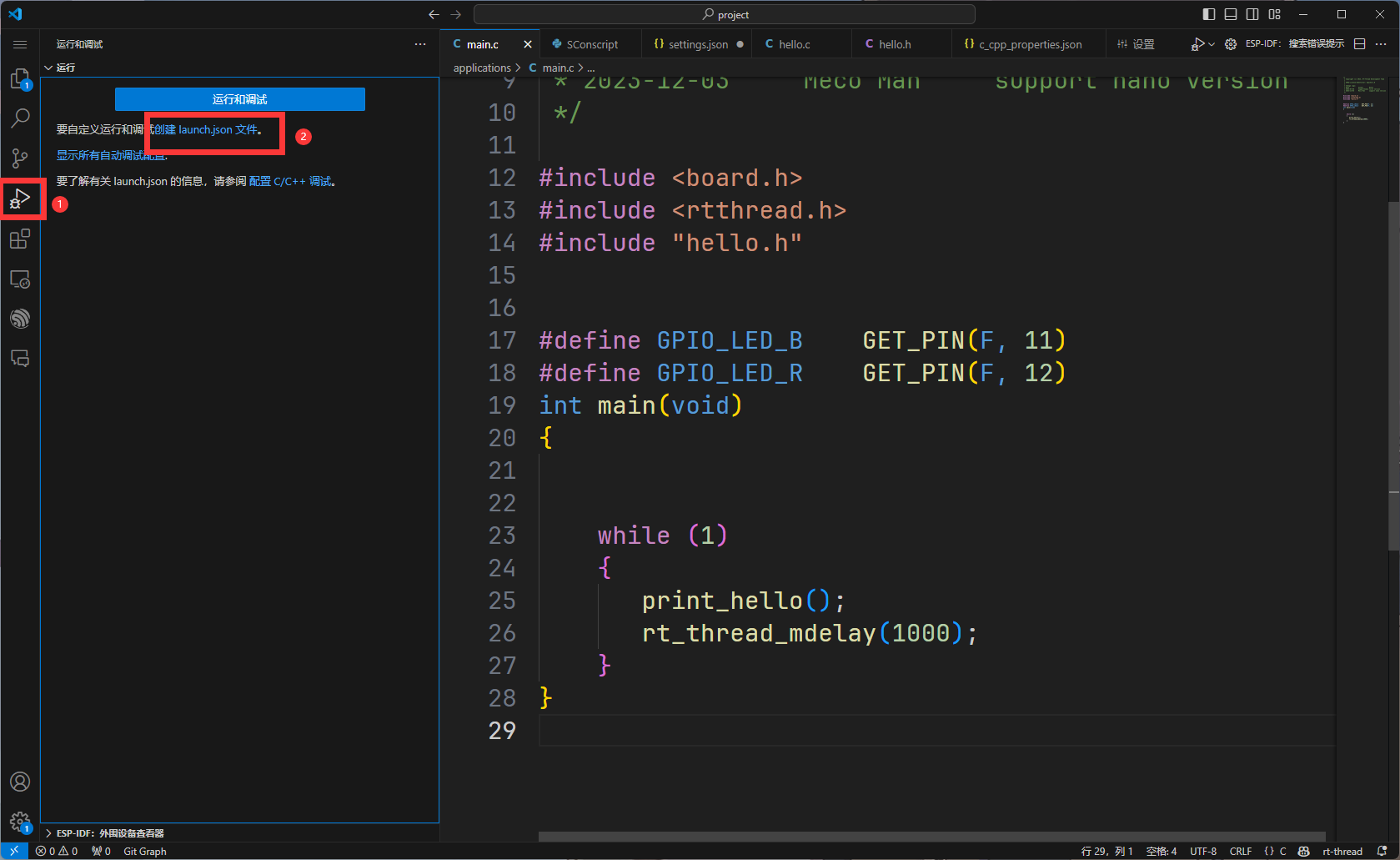Switch to the c_cpp_properties.json tab
This screenshot has height=860, width=1400.
pos(1030,44)
